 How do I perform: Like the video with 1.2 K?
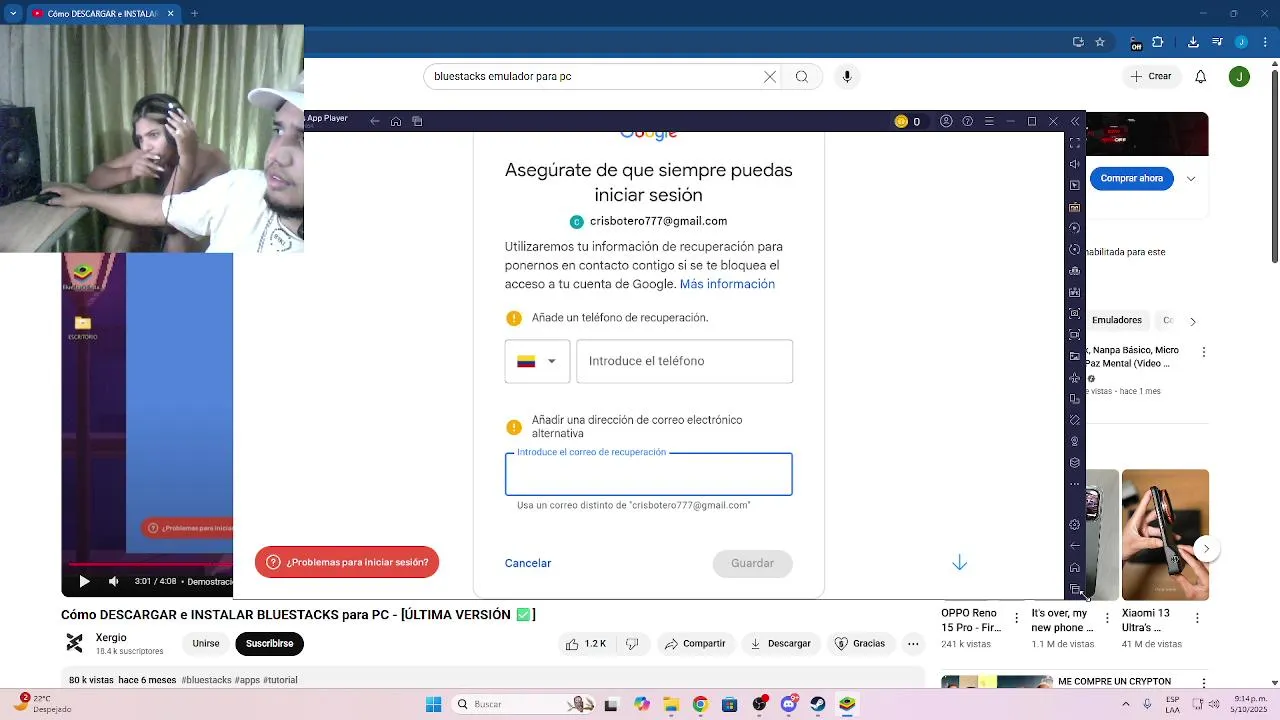pyautogui.click(x=587, y=644)
